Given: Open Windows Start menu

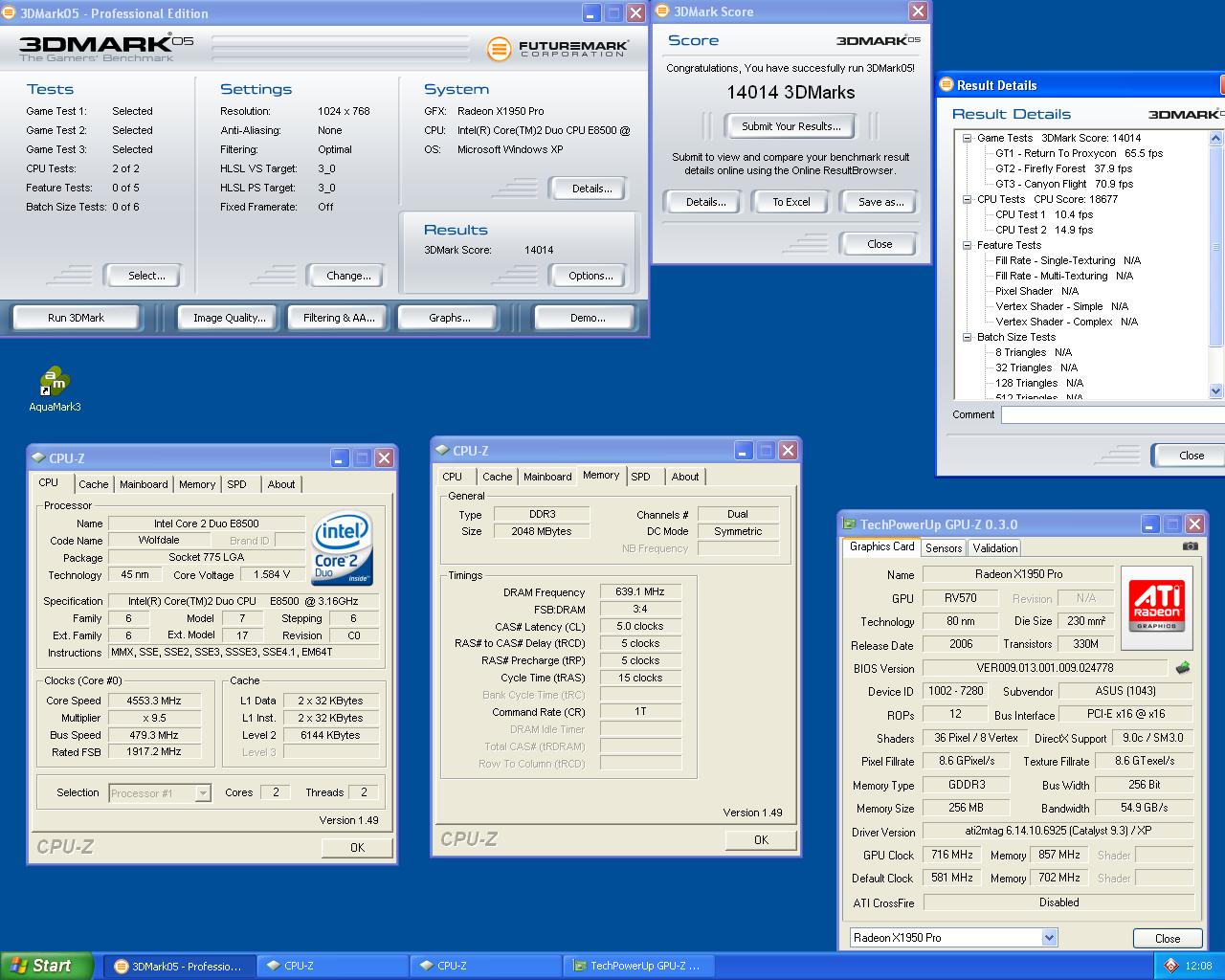Looking at the screenshot, I should 47,966.
